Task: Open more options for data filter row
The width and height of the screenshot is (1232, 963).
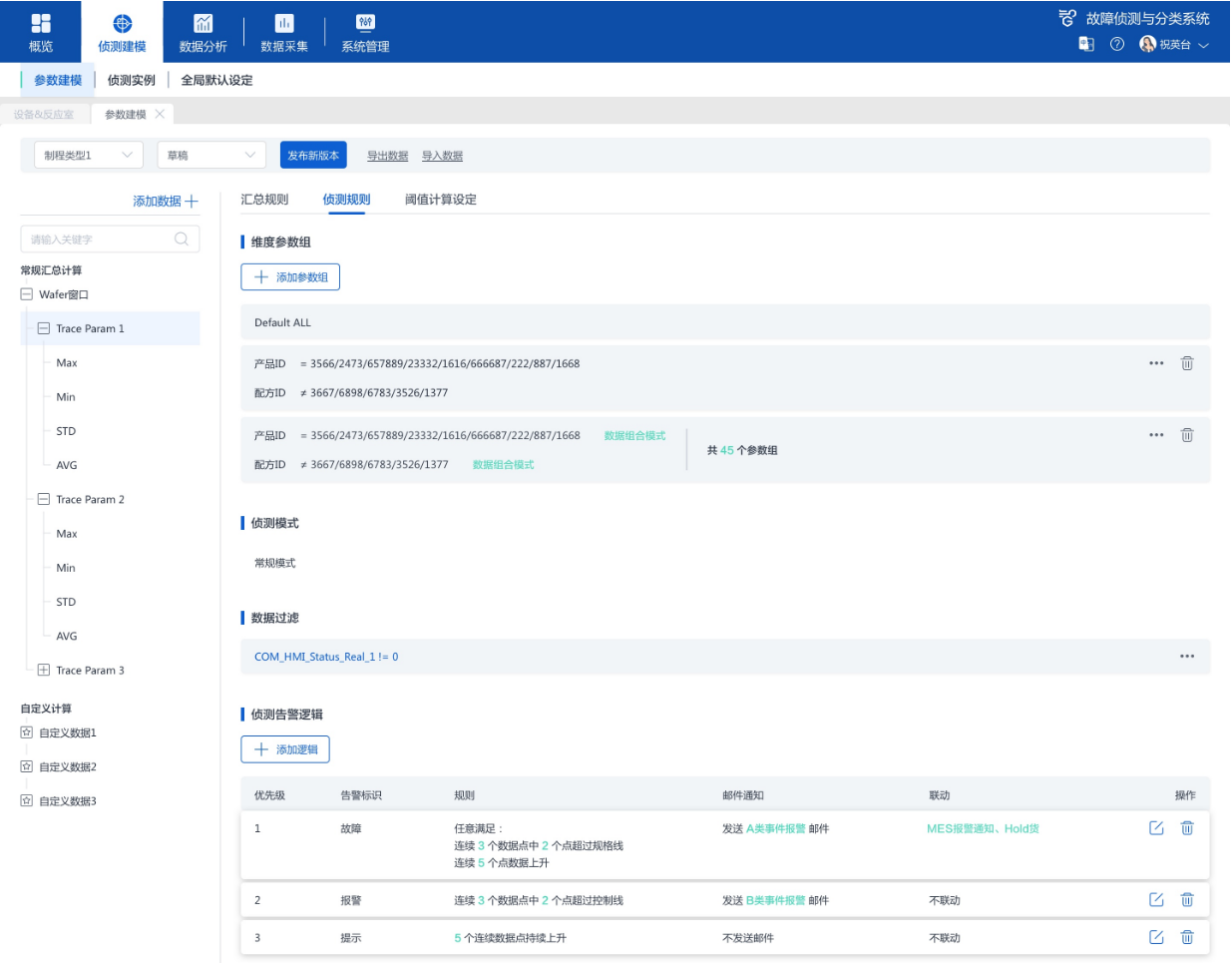Action: pos(1187,657)
